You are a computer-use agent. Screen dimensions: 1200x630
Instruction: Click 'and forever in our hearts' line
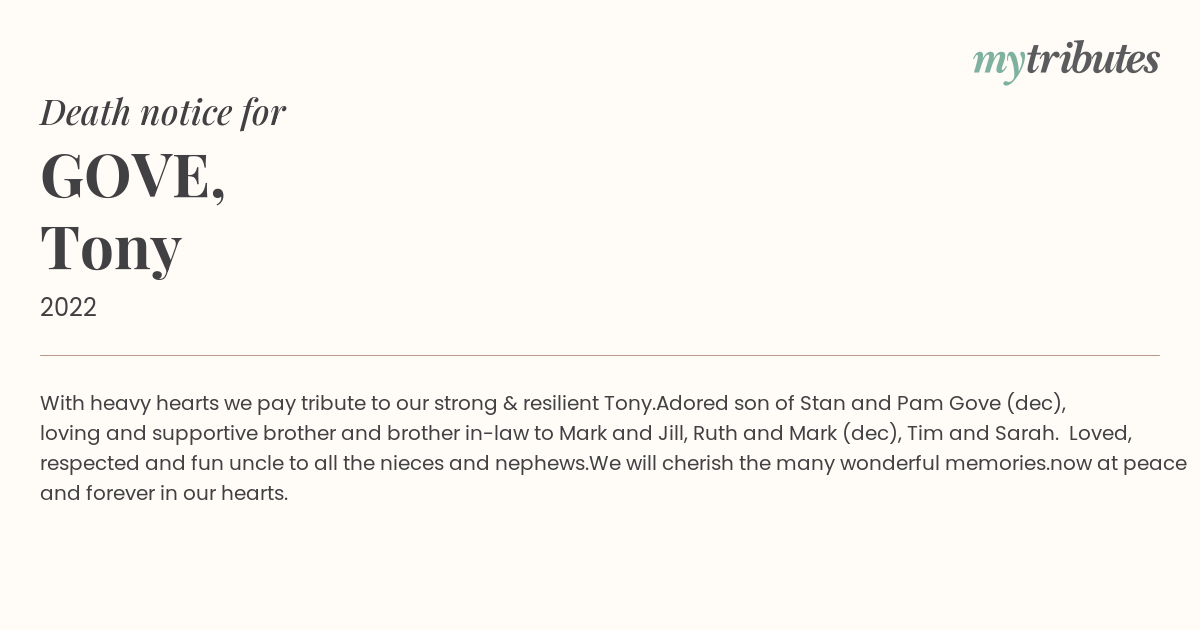click(164, 493)
